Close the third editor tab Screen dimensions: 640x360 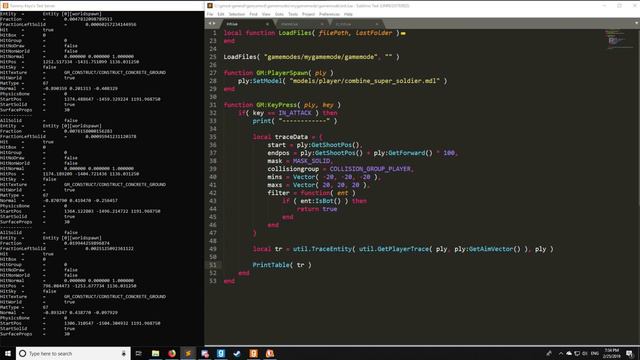(377, 24)
